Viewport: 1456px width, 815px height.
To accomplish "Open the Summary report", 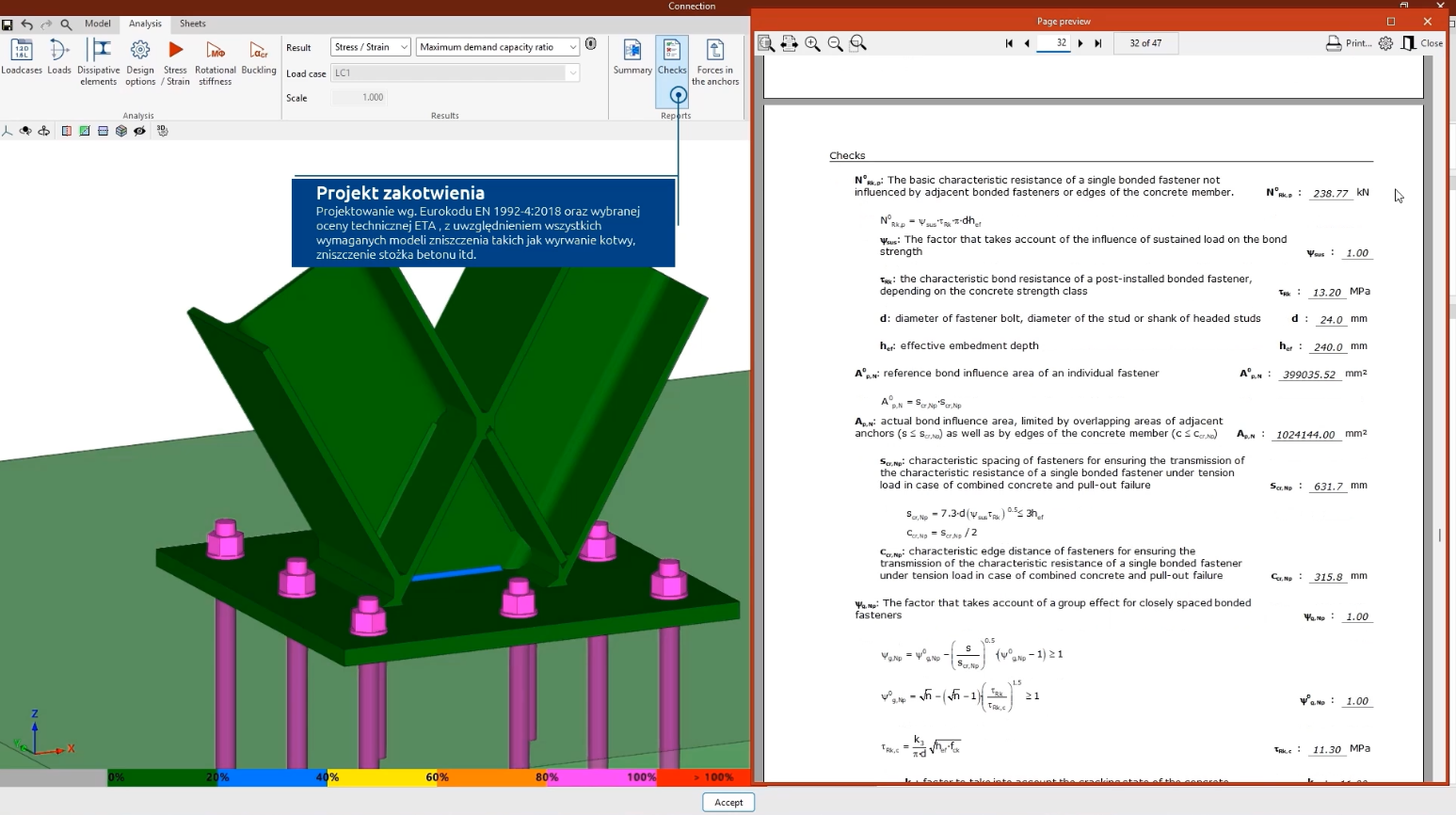I will [632, 57].
